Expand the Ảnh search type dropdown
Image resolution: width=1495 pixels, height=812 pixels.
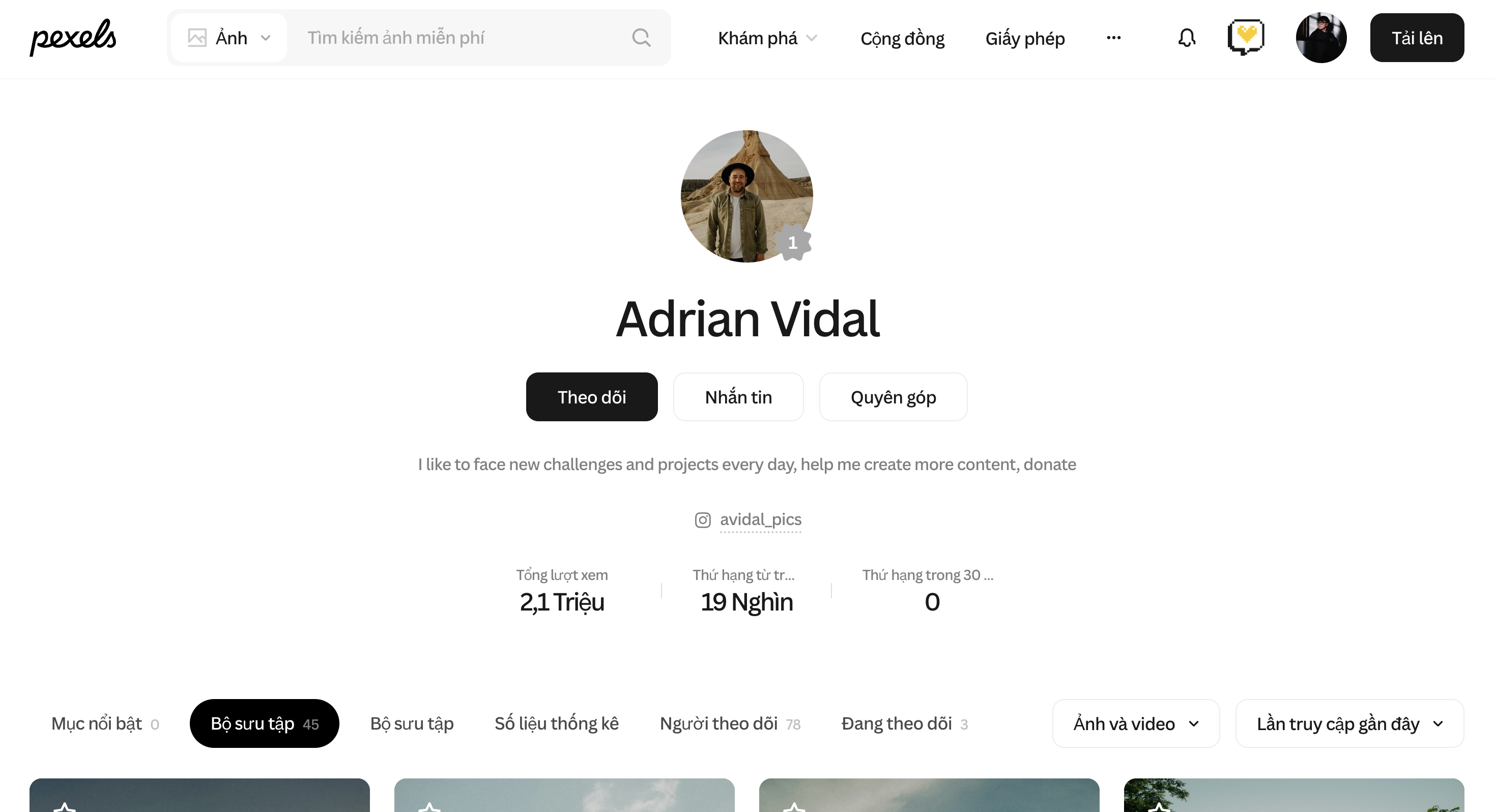pos(228,38)
